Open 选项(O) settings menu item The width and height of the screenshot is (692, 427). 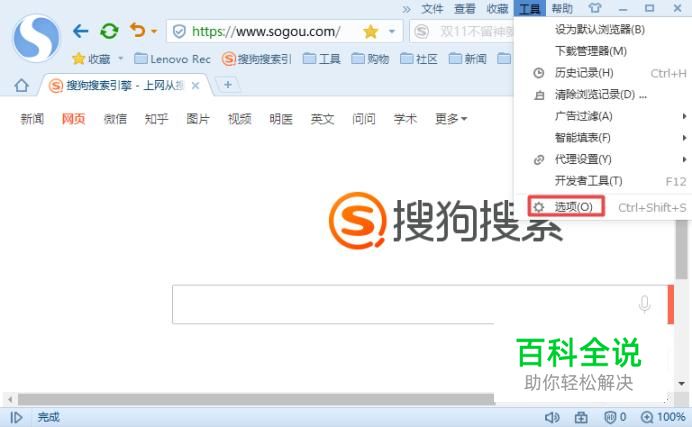[x=601, y=207]
